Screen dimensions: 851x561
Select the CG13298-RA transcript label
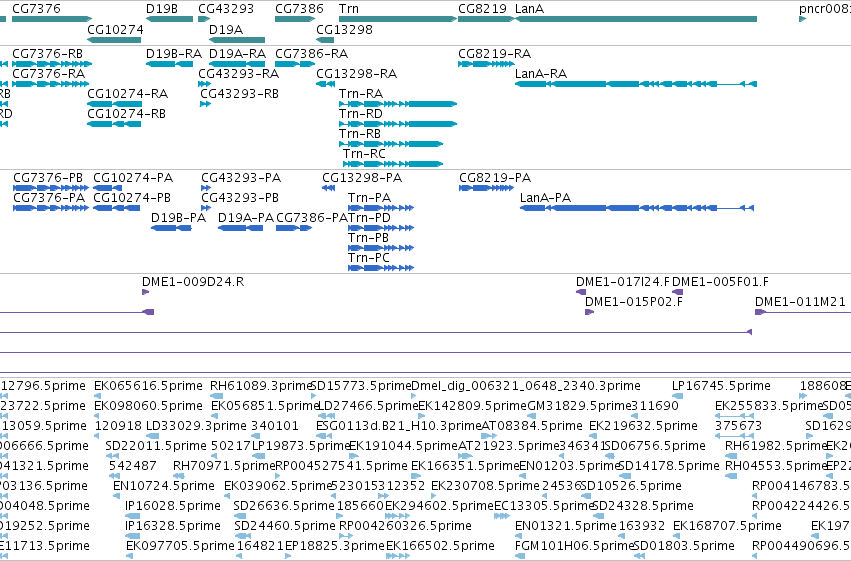click(357, 74)
